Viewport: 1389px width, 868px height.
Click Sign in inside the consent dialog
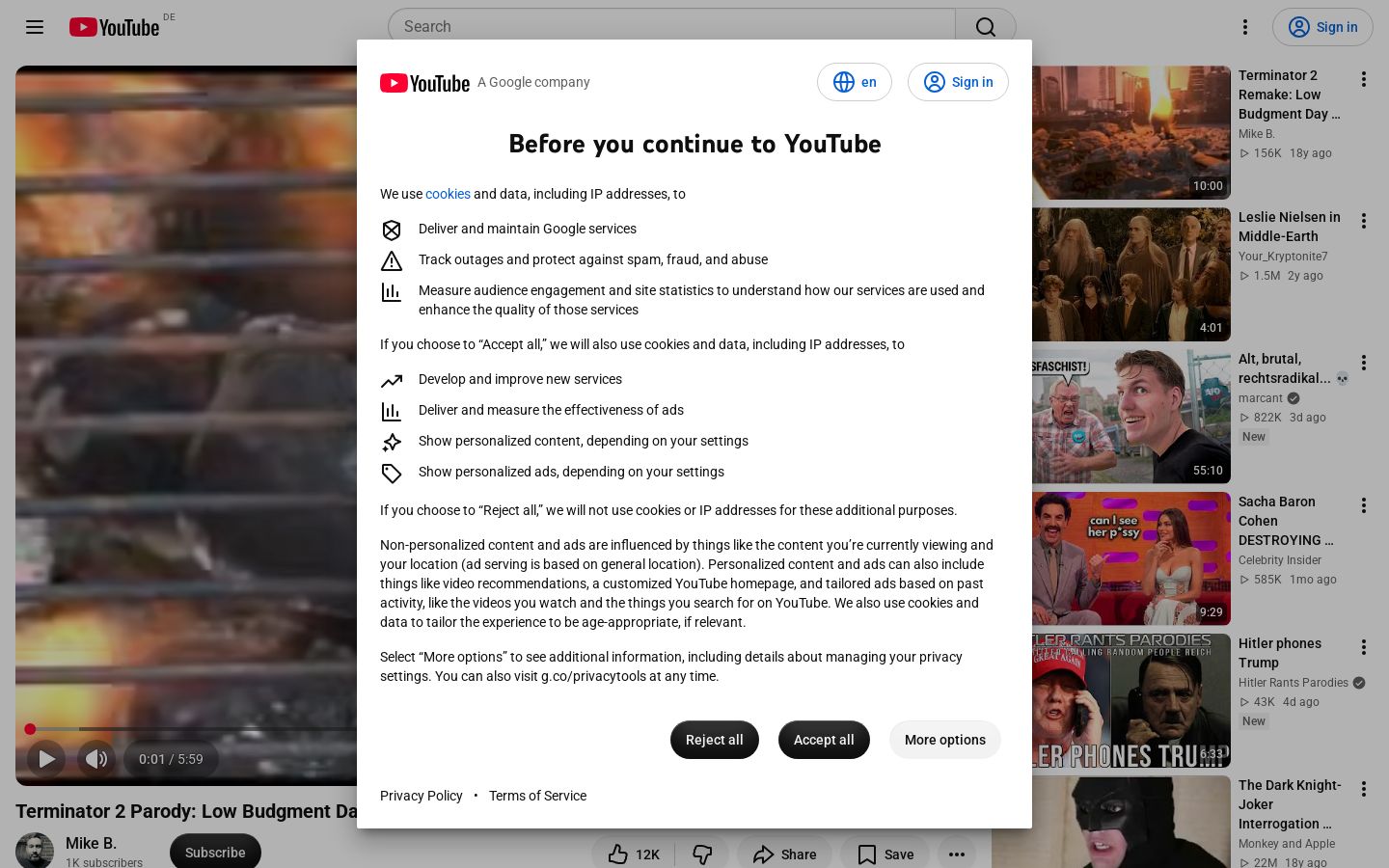958,82
